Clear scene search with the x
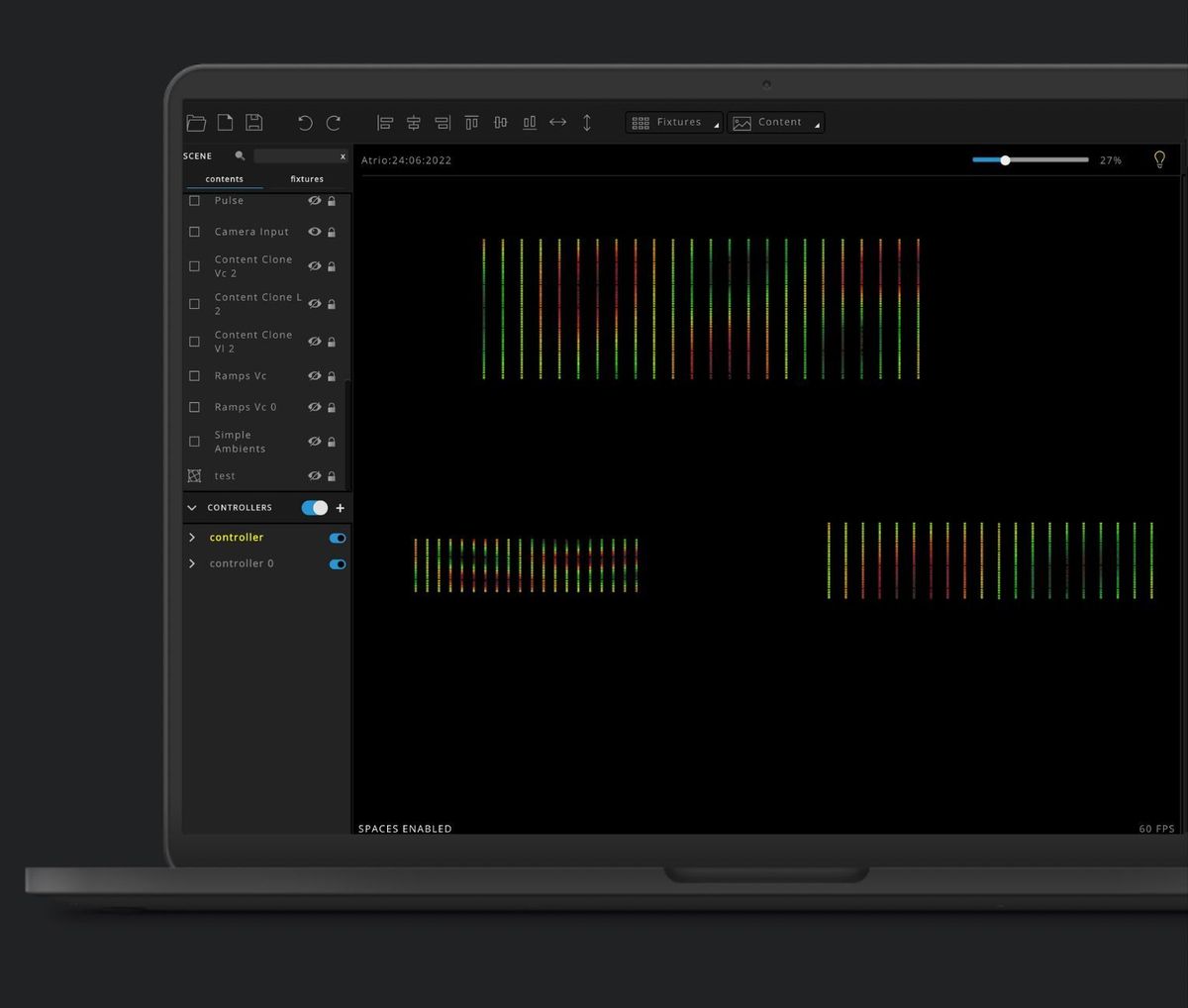This screenshot has height=1008, width=1188. pyautogui.click(x=343, y=156)
